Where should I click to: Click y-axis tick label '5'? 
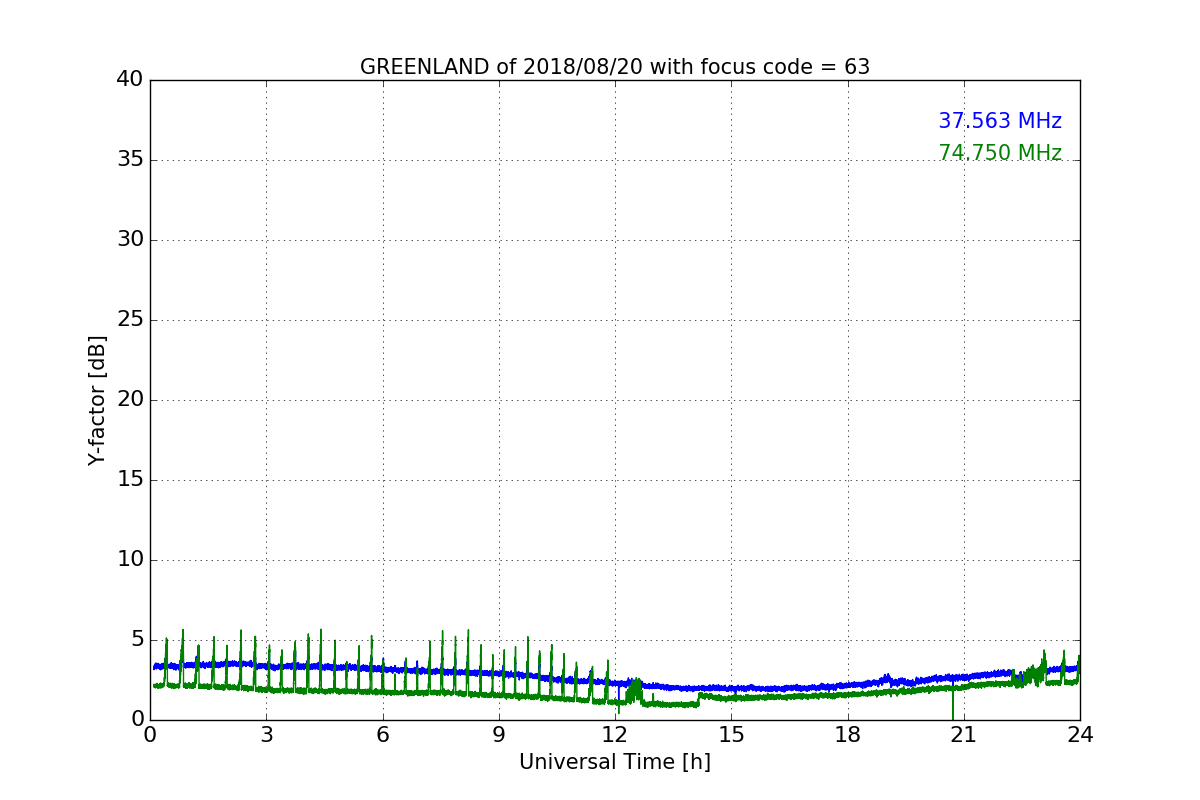[136, 640]
